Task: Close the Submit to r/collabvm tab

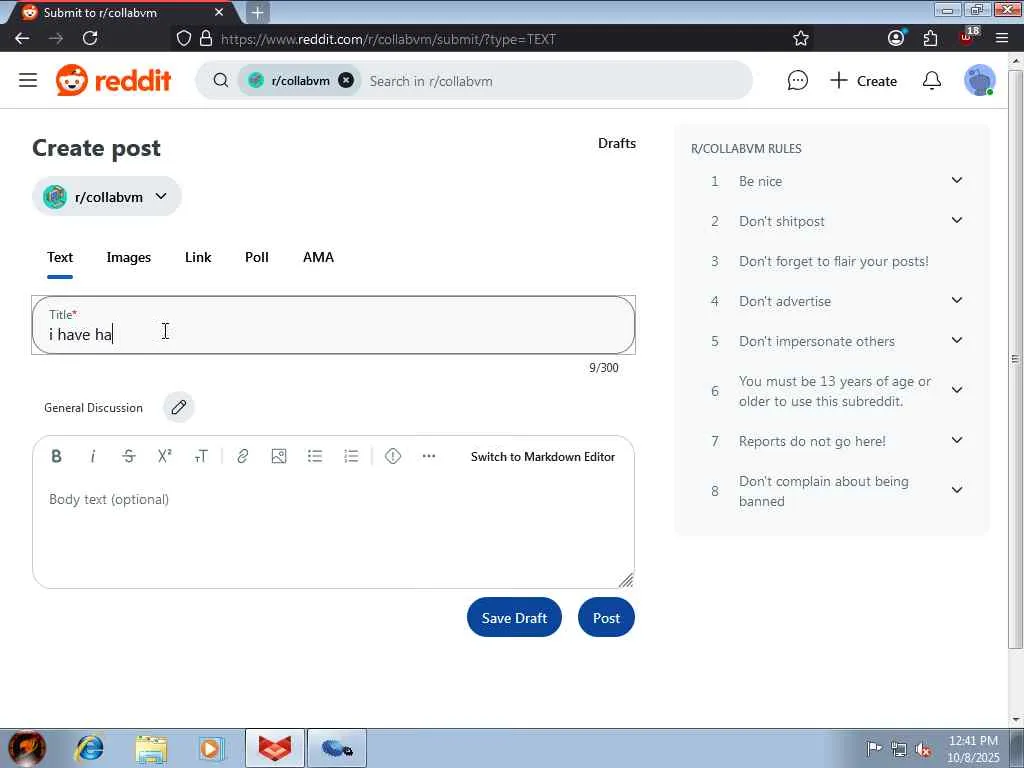Action: point(219,12)
